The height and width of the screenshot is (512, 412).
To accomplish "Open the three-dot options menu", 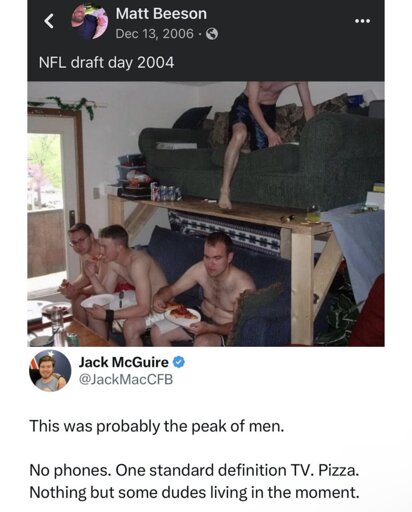I will tap(362, 21).
